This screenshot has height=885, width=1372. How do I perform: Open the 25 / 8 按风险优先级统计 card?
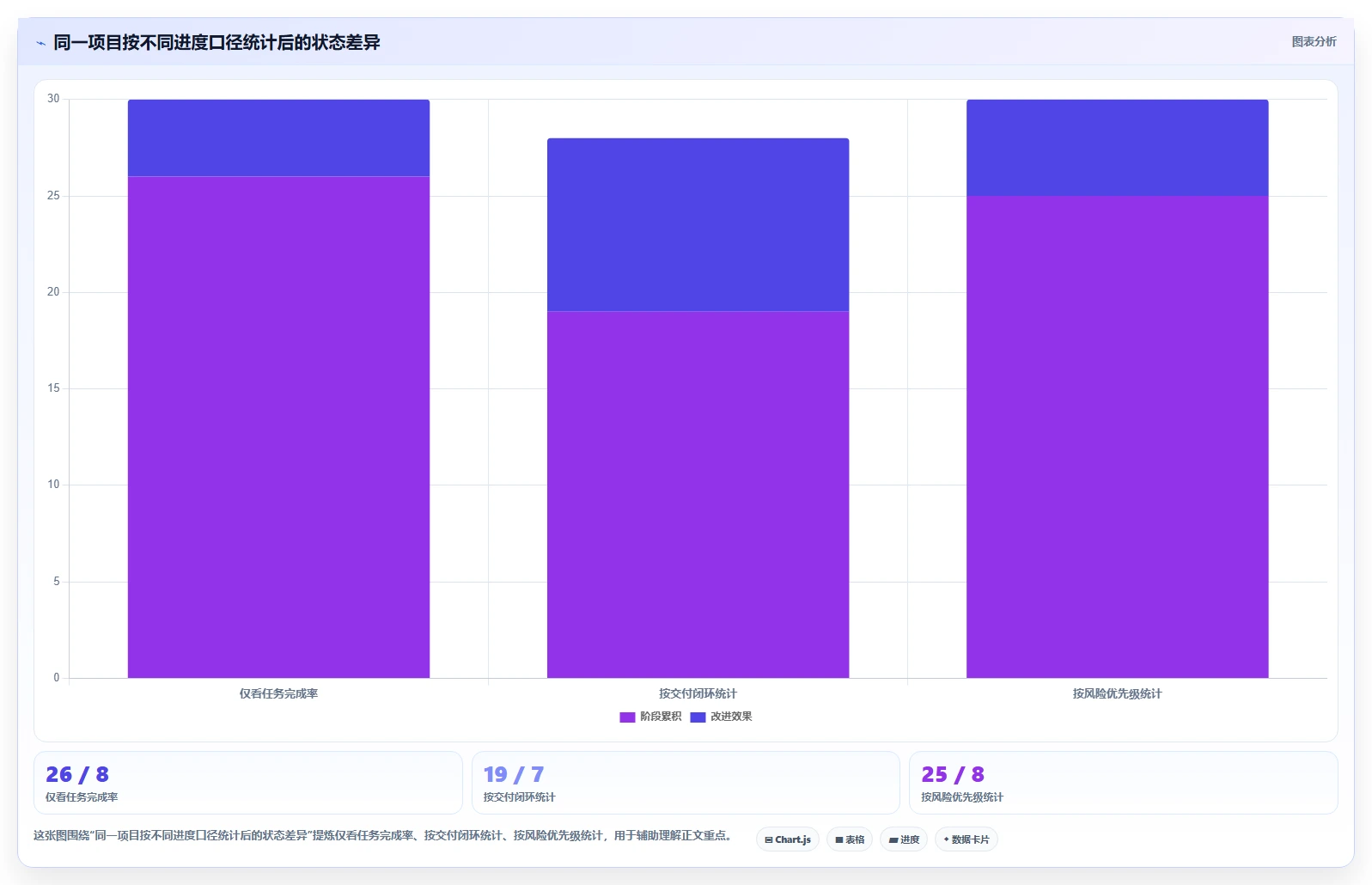coord(1124,783)
